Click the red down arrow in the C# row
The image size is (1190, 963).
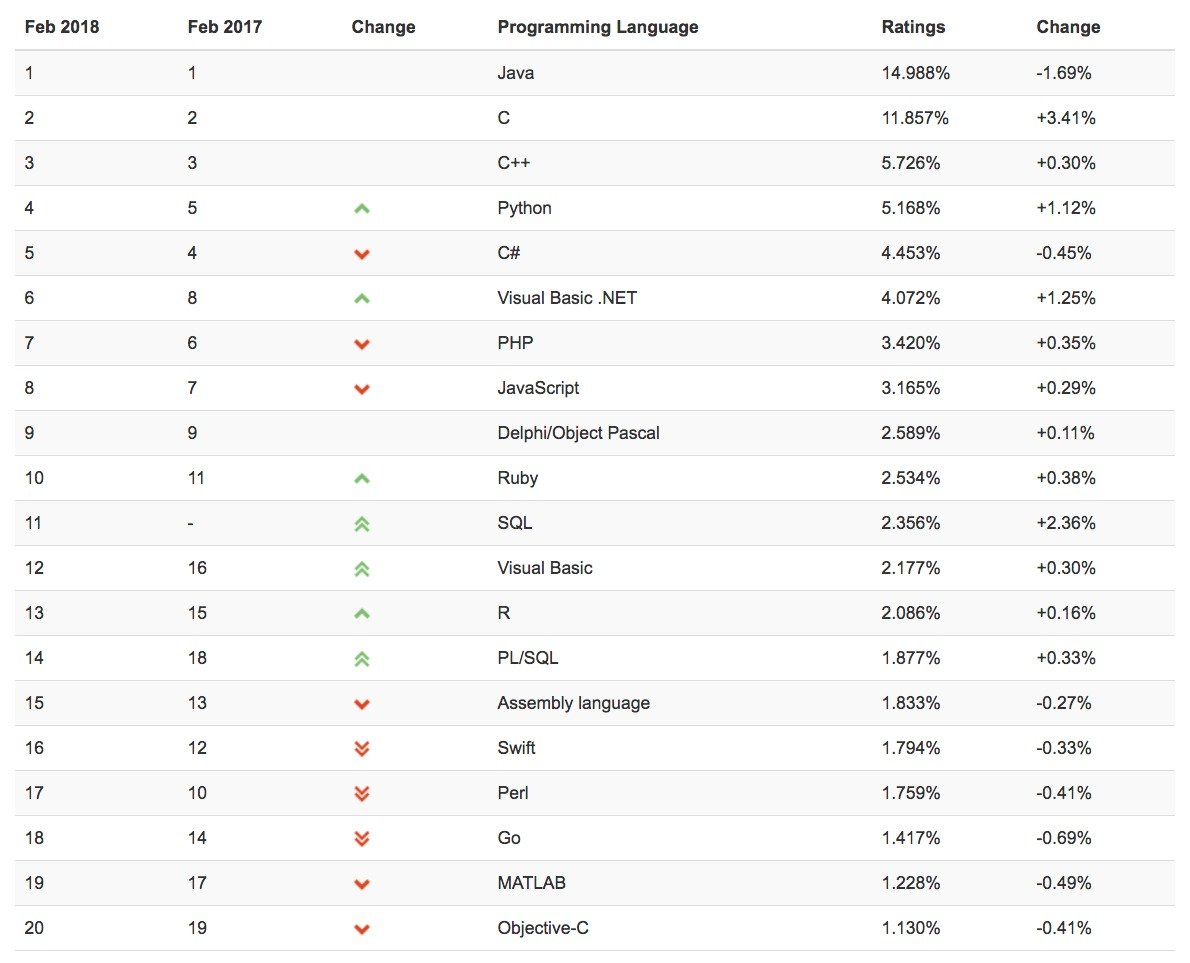tap(362, 254)
